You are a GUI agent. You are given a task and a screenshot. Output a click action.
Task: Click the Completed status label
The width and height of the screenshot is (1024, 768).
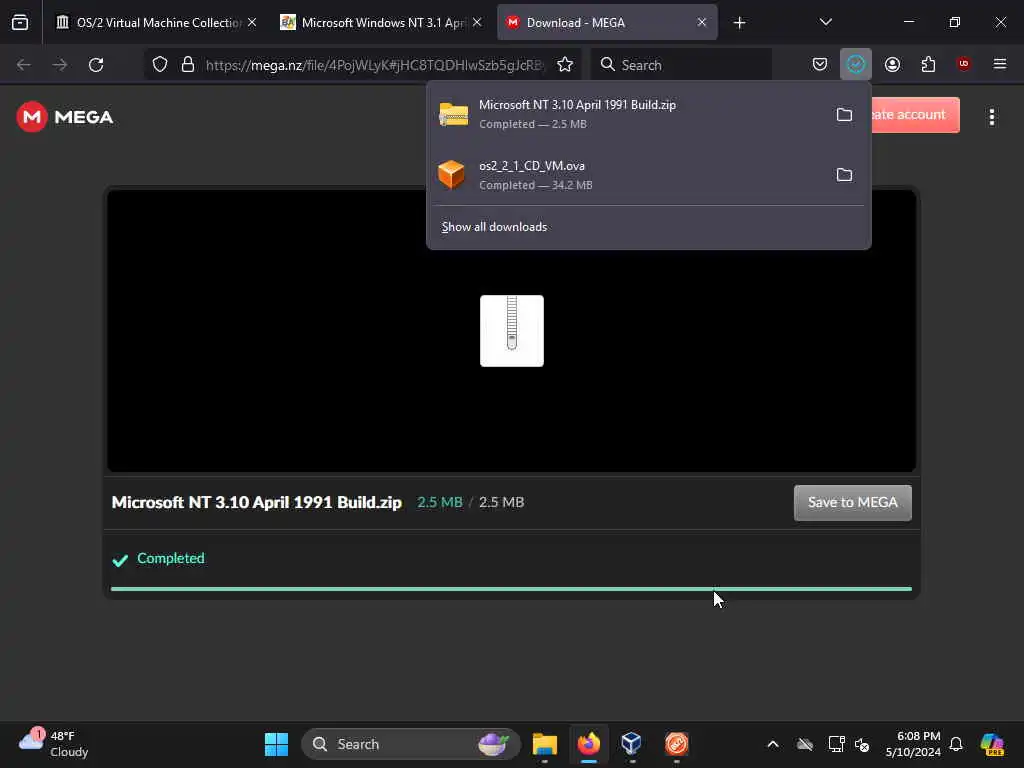[x=170, y=558]
